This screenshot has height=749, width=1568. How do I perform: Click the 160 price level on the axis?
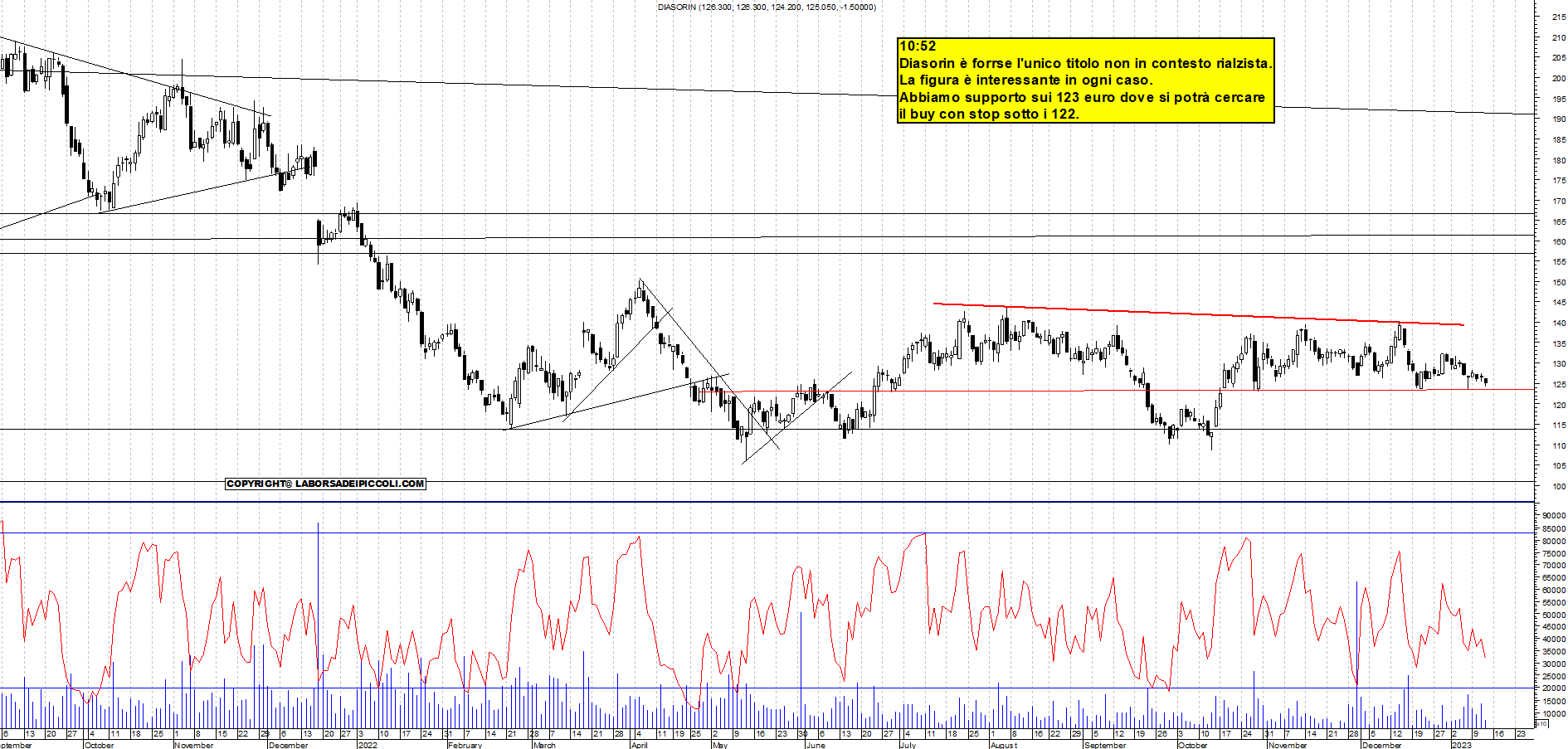[1557, 241]
